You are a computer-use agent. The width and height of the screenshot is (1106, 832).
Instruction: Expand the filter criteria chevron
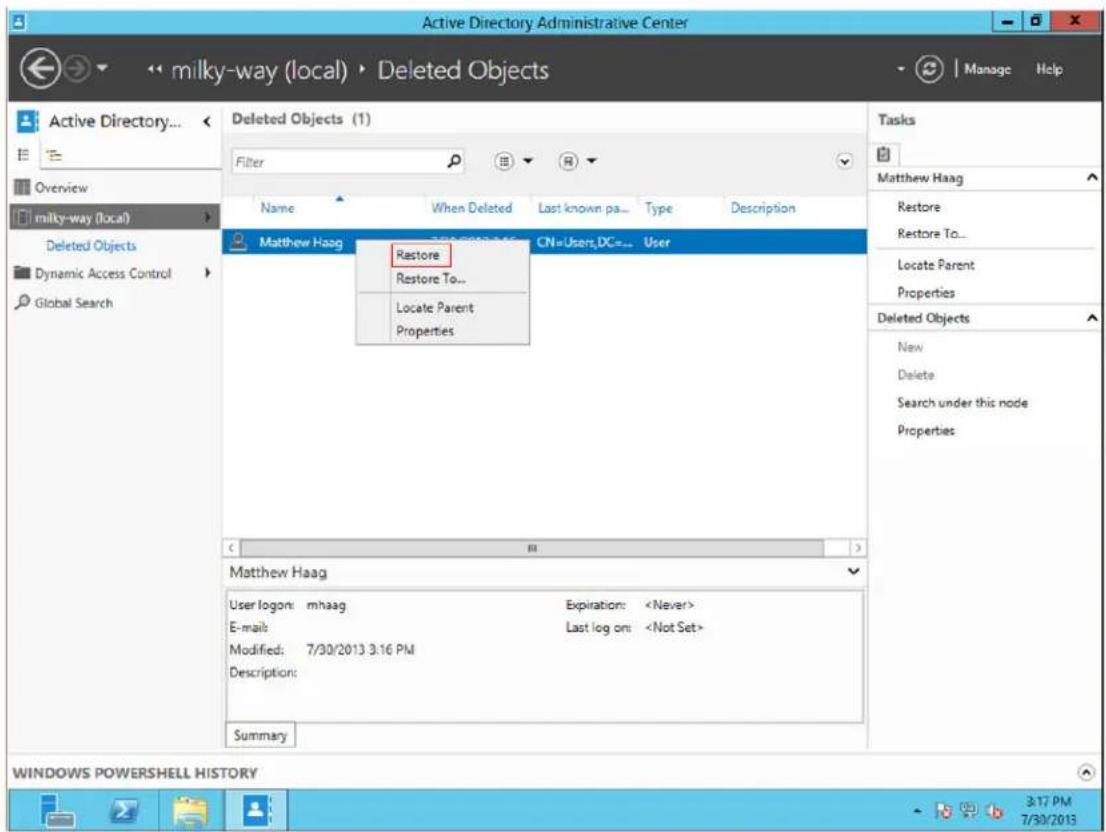844,161
